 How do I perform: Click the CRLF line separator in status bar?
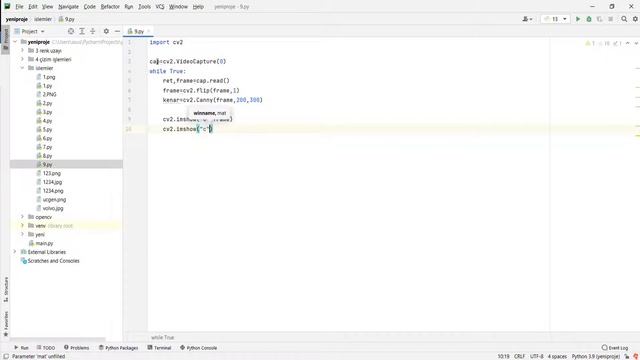519,356
